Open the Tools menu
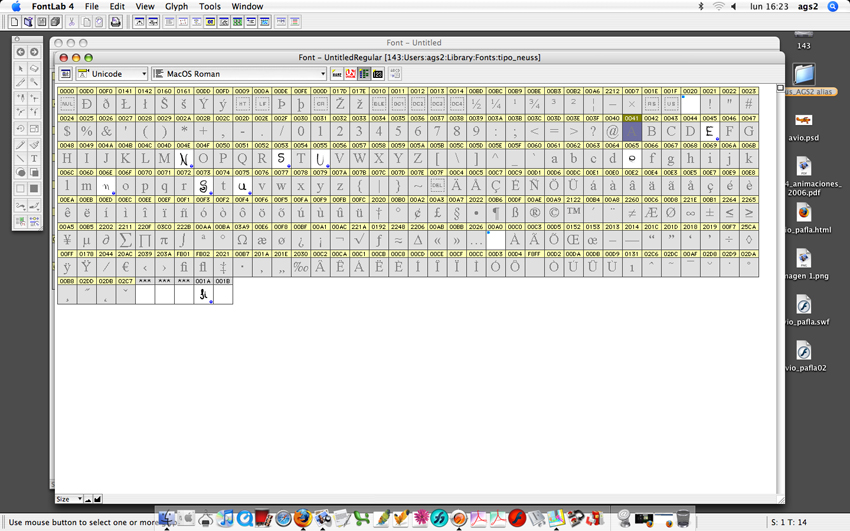Viewport: 850px width, 531px height. [x=210, y=7]
